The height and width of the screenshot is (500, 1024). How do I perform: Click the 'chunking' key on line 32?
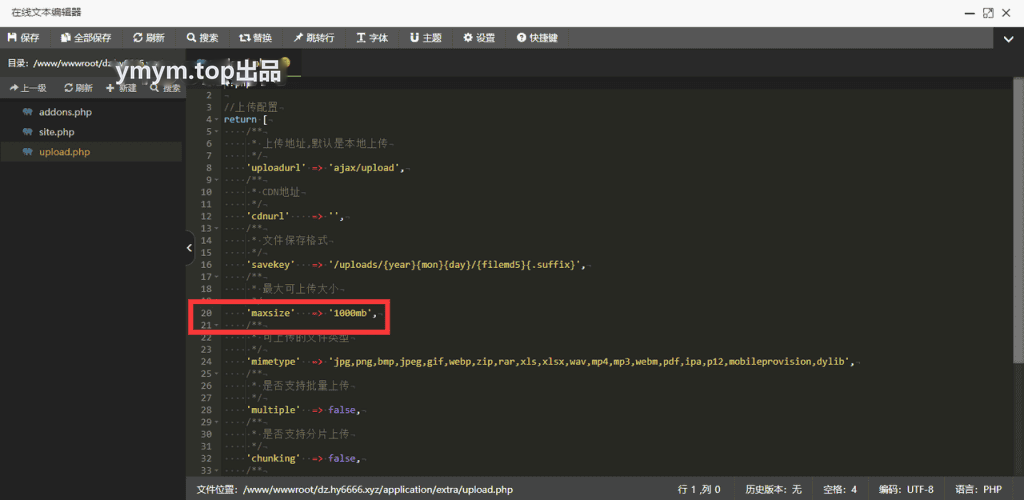click(x=273, y=458)
